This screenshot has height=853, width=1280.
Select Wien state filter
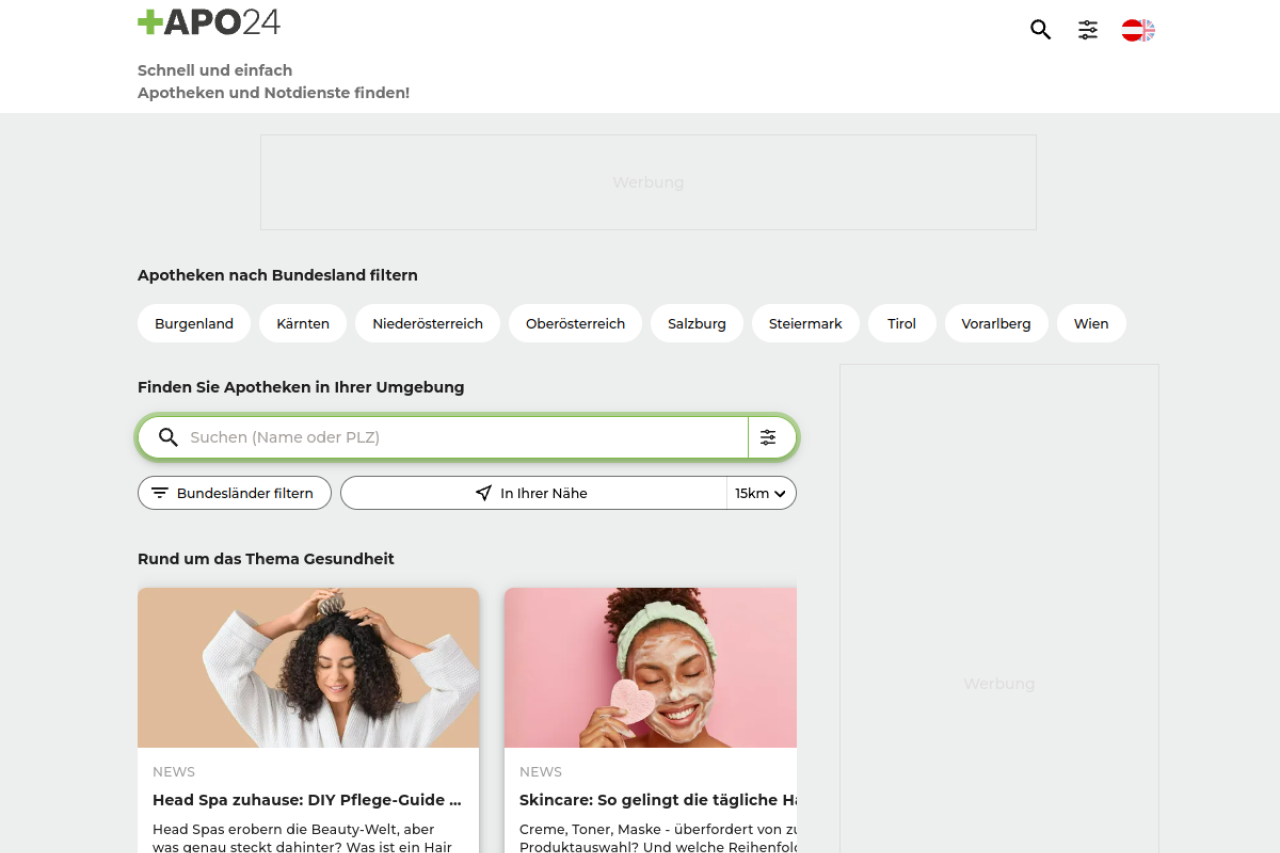(x=1091, y=324)
